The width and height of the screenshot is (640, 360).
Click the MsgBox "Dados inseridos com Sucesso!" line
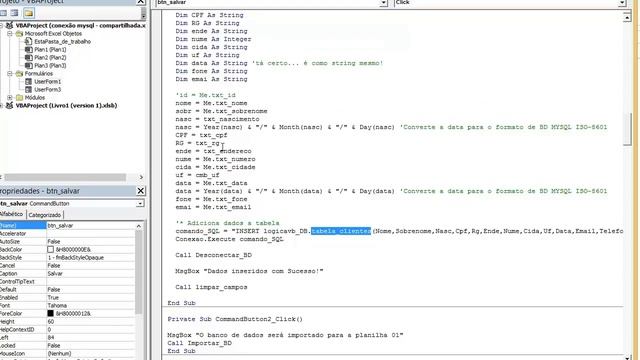click(249, 271)
